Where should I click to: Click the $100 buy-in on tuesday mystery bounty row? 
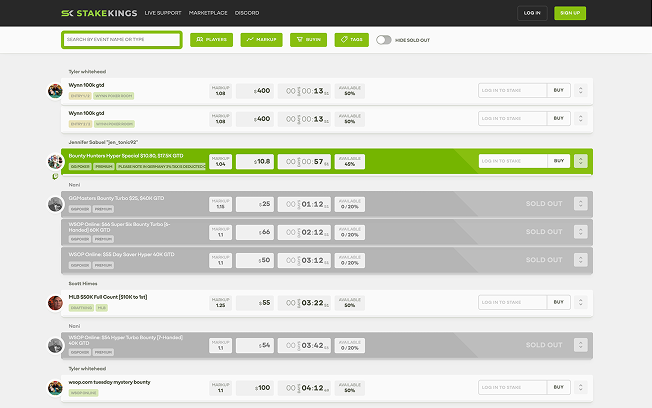point(255,388)
